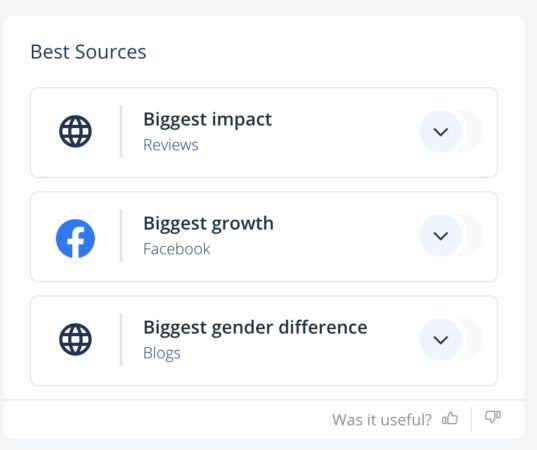Give thumbs up feedback
Image resolution: width=537 pixels, height=450 pixels.
tap(450, 418)
